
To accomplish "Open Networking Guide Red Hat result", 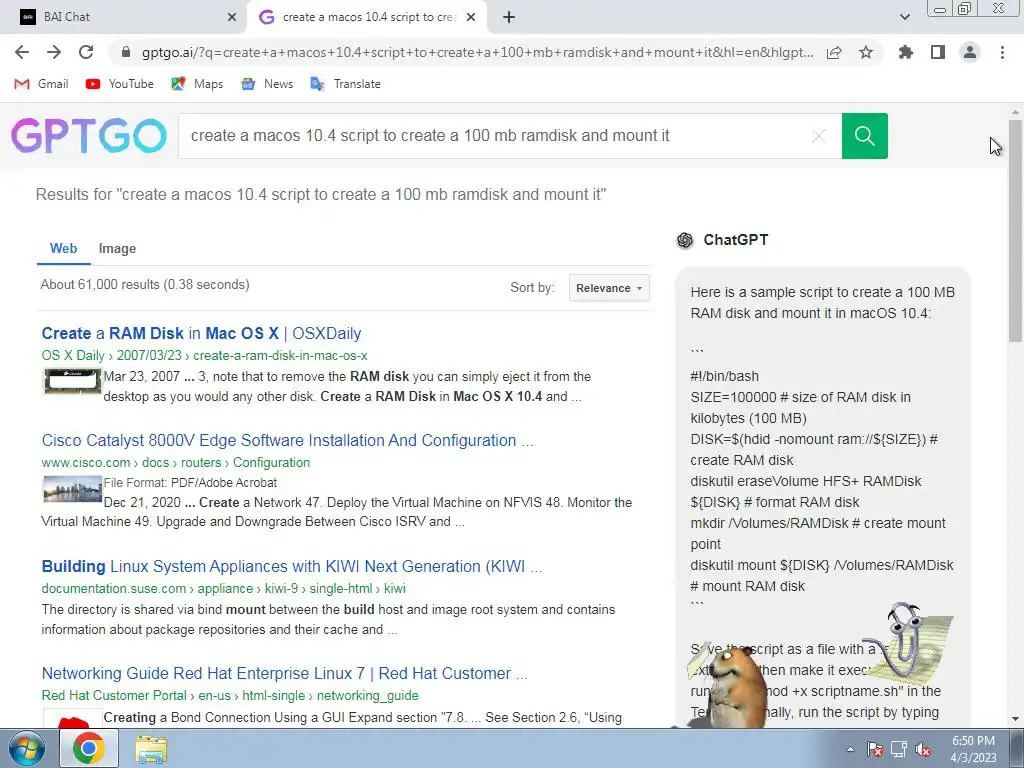I will [x=284, y=673].
